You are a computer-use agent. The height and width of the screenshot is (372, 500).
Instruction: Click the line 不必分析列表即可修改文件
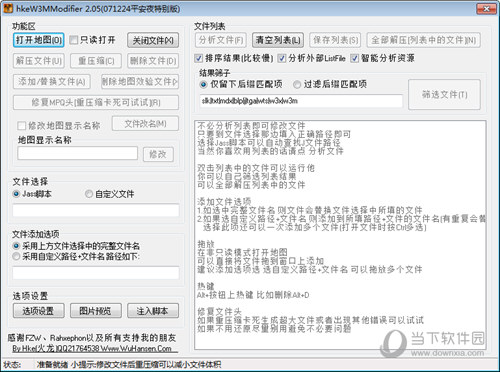251,126
